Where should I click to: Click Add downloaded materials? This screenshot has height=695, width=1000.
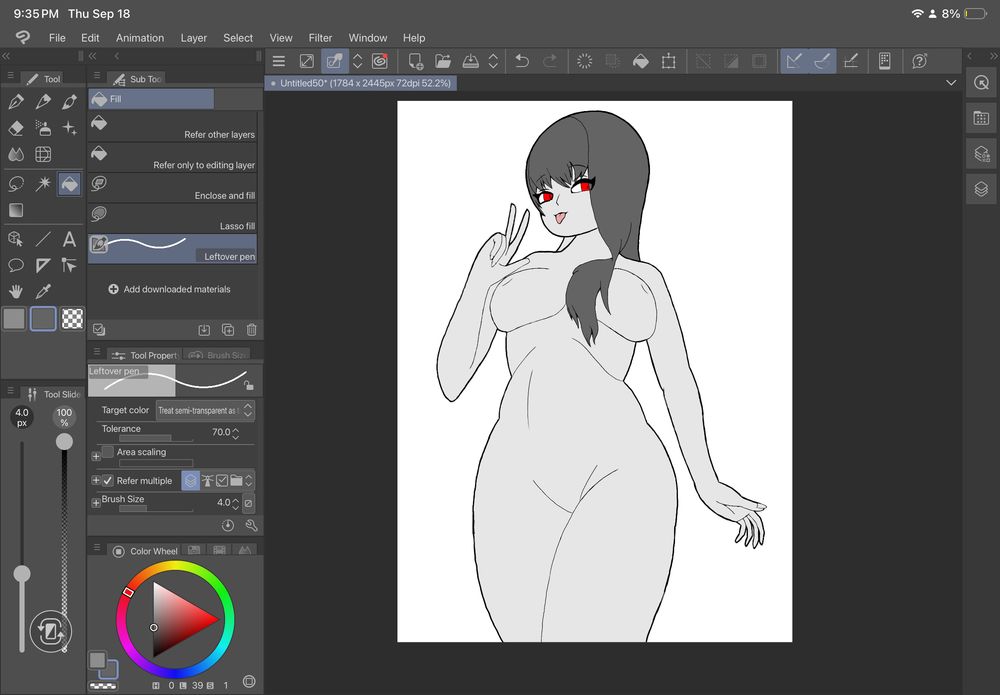[170, 289]
